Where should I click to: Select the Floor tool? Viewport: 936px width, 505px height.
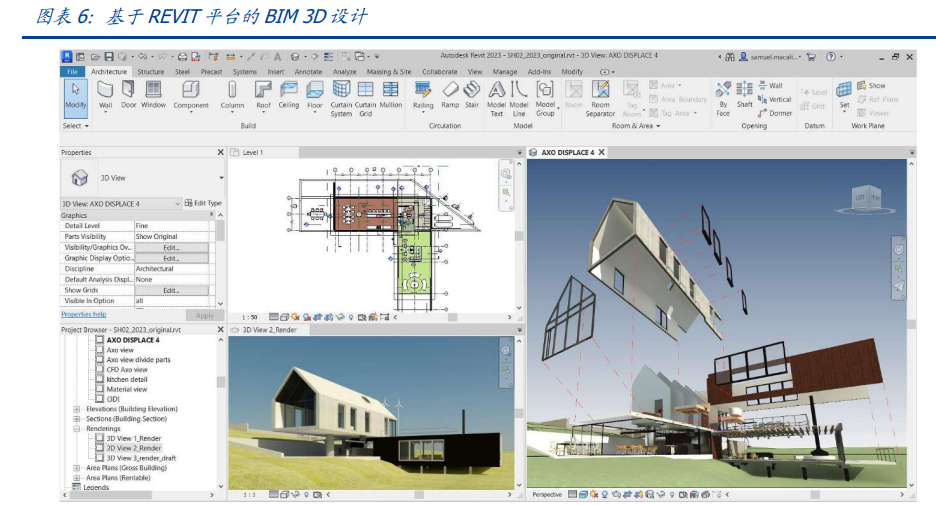coord(315,96)
